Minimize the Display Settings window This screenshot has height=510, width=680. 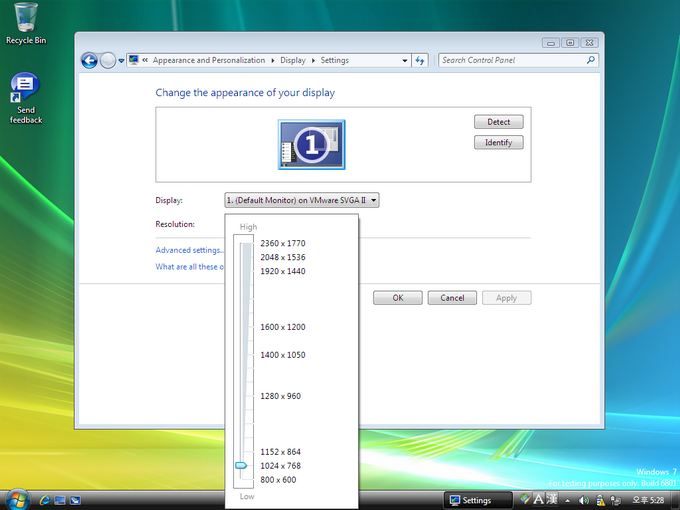(x=551, y=43)
